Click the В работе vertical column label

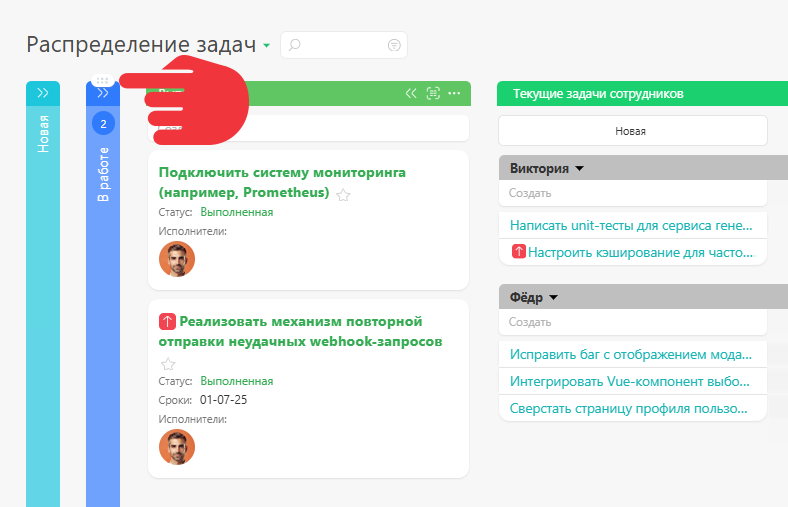(x=103, y=174)
